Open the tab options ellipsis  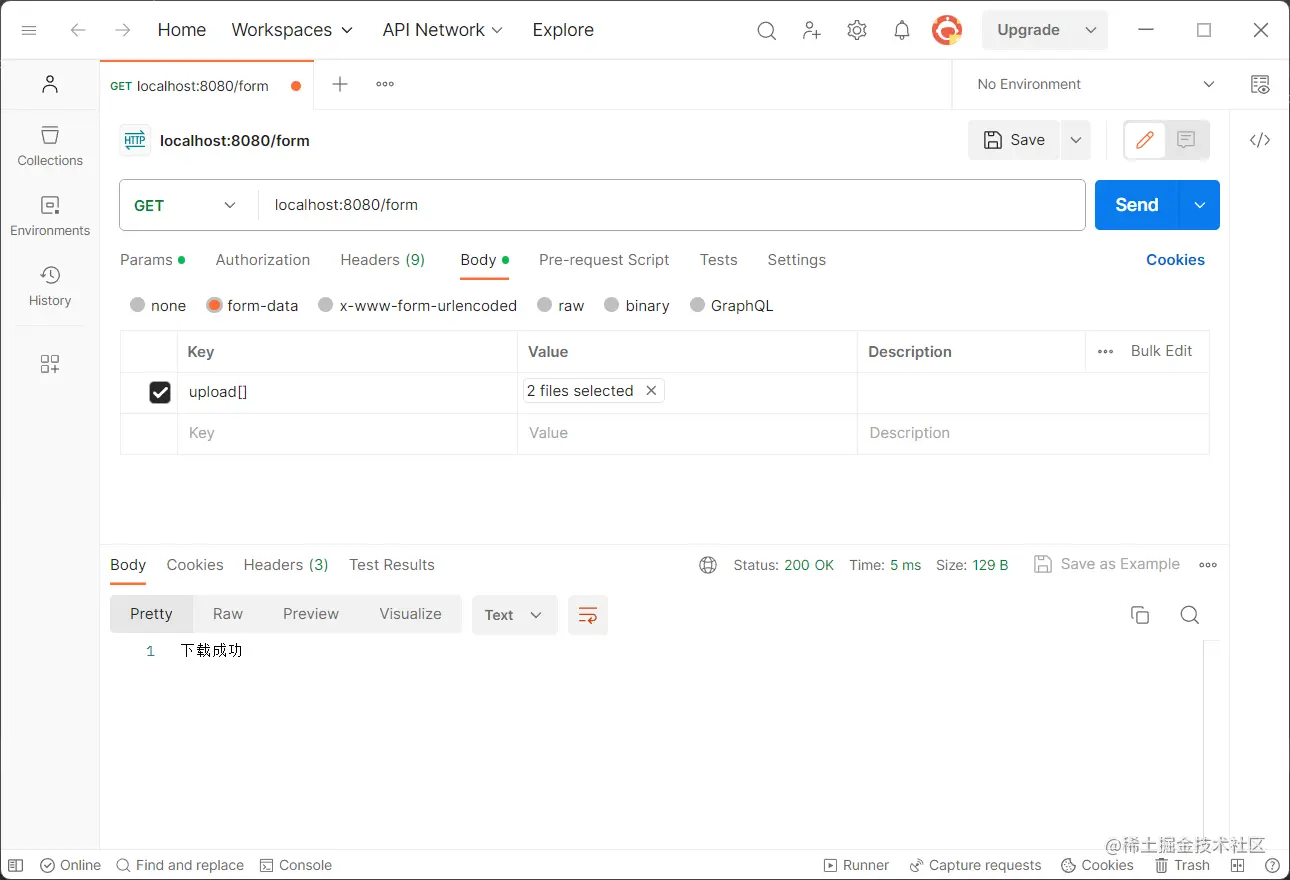coord(385,84)
